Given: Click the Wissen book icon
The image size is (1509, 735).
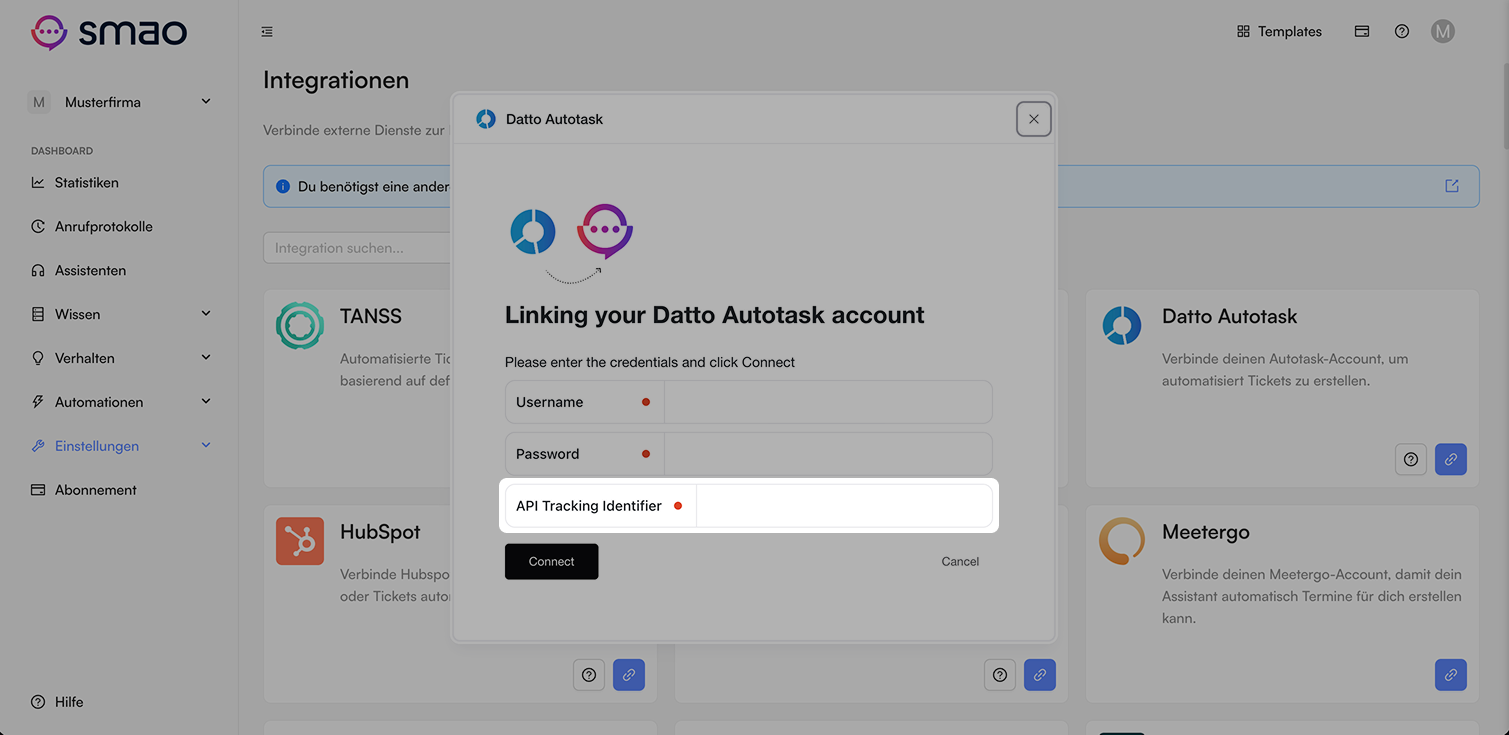Looking at the screenshot, I should (38, 314).
